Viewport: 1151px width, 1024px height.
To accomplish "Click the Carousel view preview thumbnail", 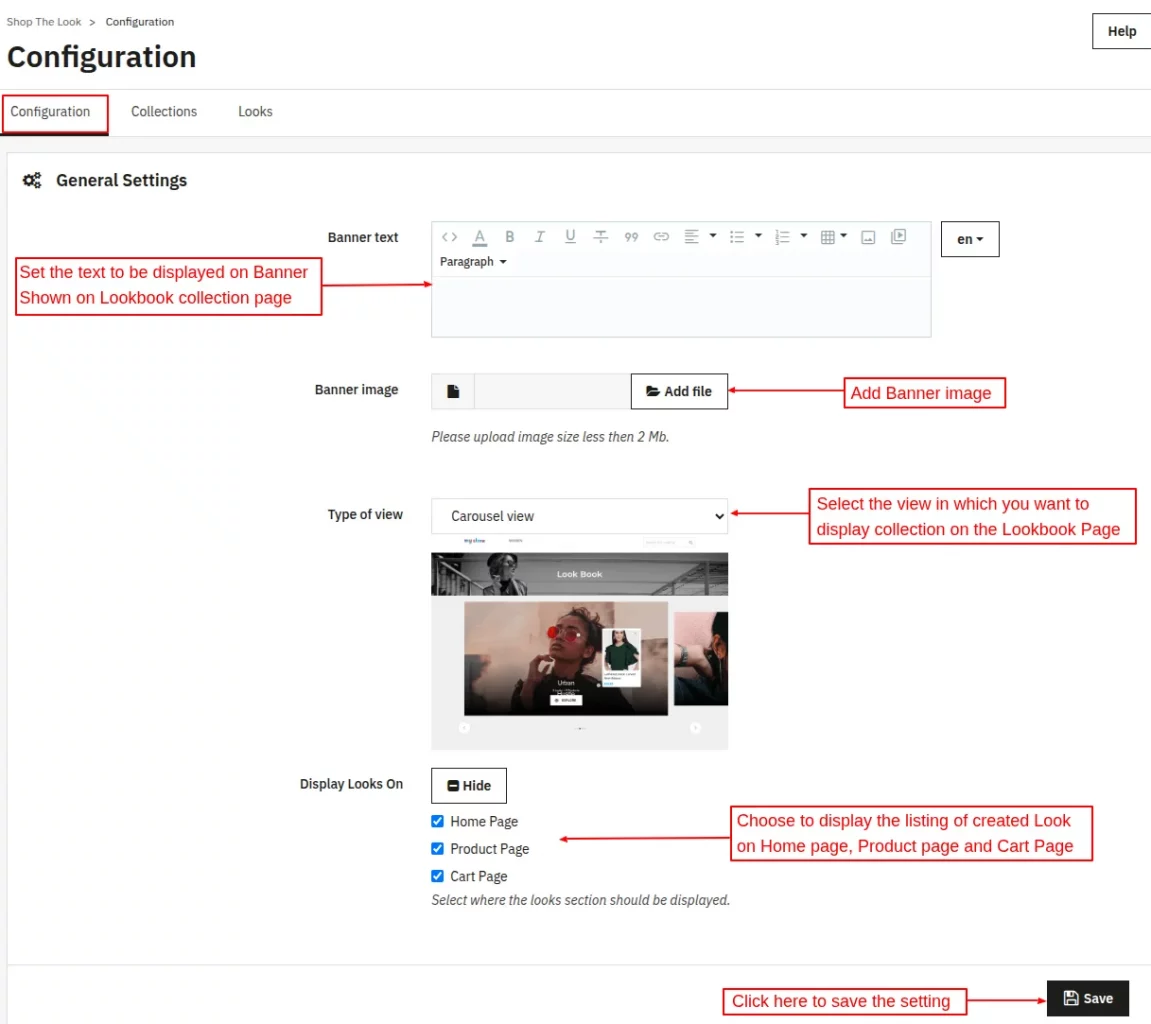I will (x=579, y=642).
